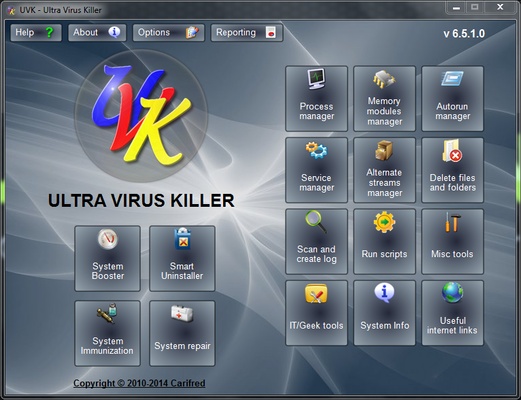The height and width of the screenshot is (400, 521).
Task: Open Alternate streams manager
Action: pyautogui.click(x=384, y=170)
